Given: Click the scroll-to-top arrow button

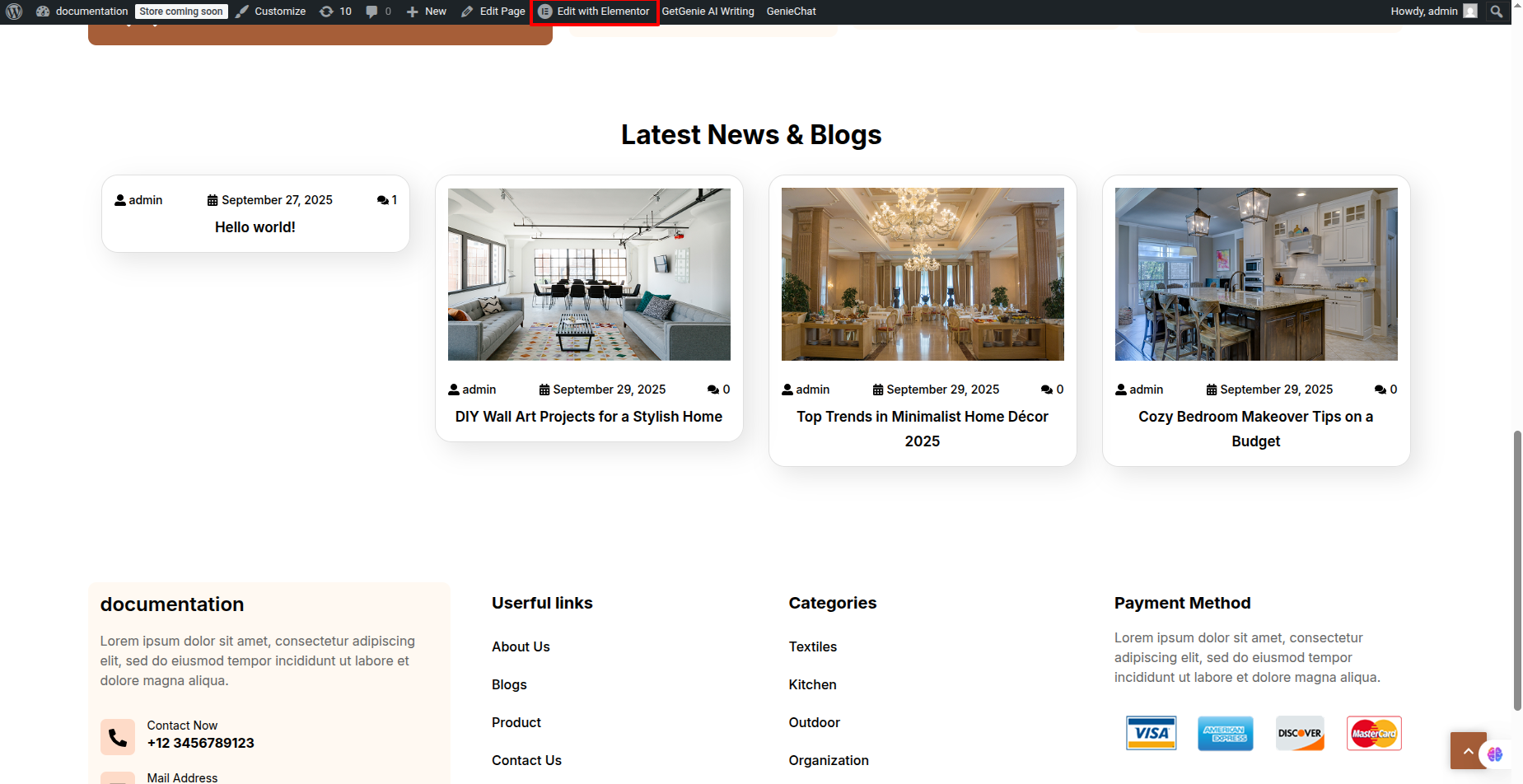Looking at the screenshot, I should [x=1468, y=750].
